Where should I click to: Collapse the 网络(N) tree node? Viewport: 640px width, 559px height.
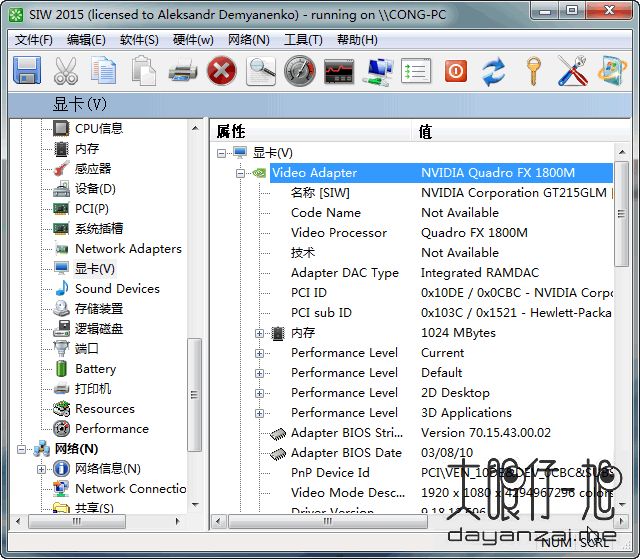[x=22, y=449]
